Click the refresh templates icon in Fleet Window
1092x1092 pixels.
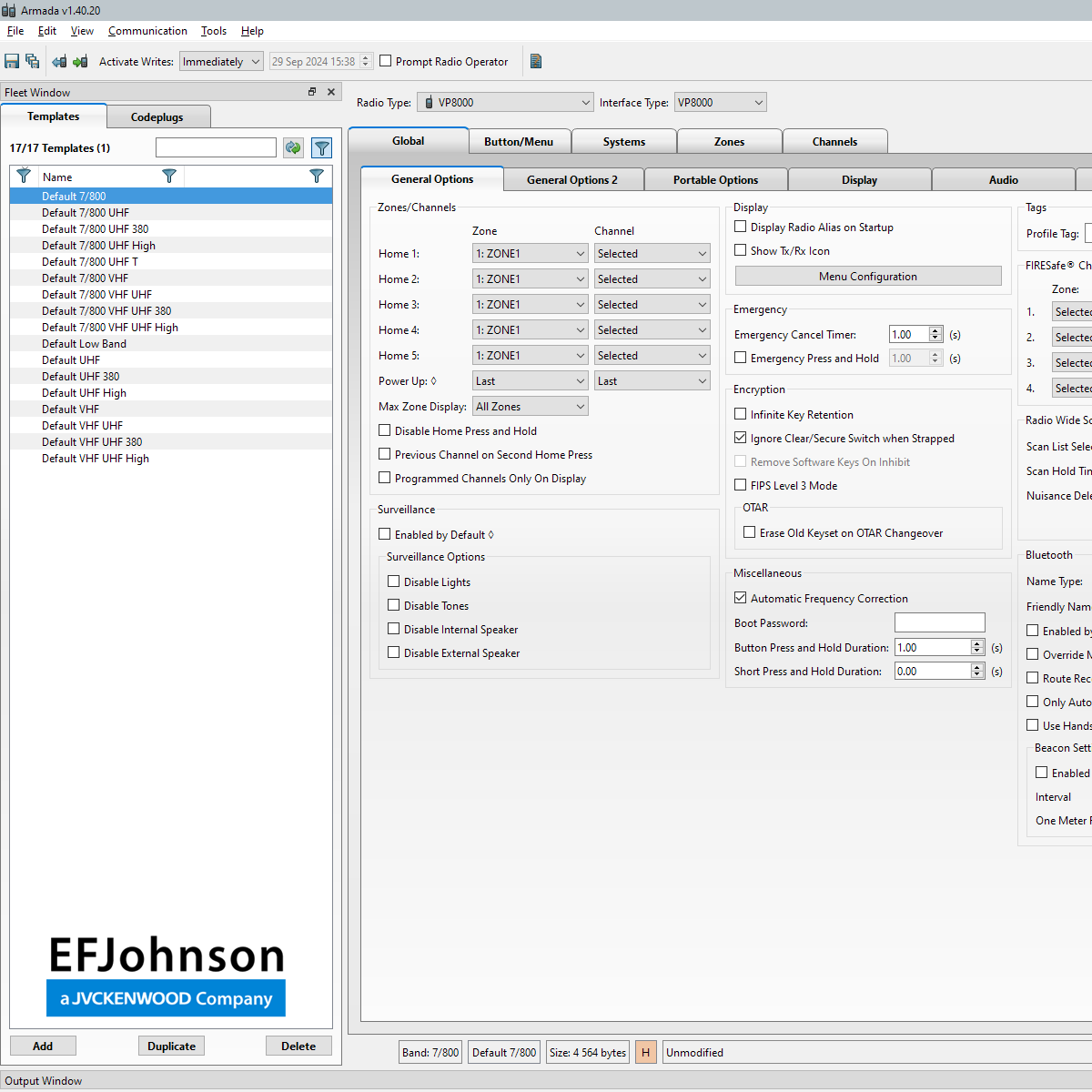pyautogui.click(x=293, y=147)
